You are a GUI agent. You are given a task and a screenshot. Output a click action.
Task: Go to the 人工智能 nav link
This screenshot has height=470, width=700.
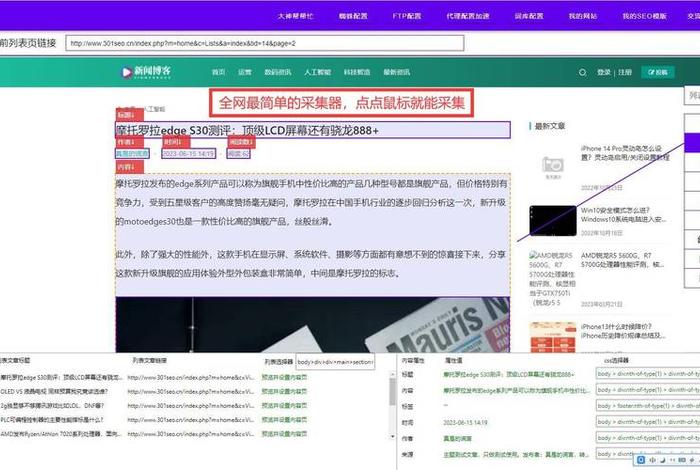click(317, 72)
